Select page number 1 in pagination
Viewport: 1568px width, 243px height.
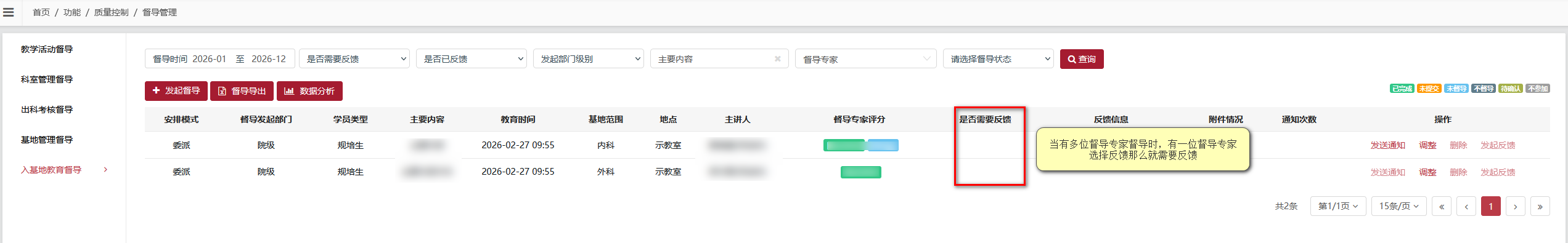click(1490, 207)
